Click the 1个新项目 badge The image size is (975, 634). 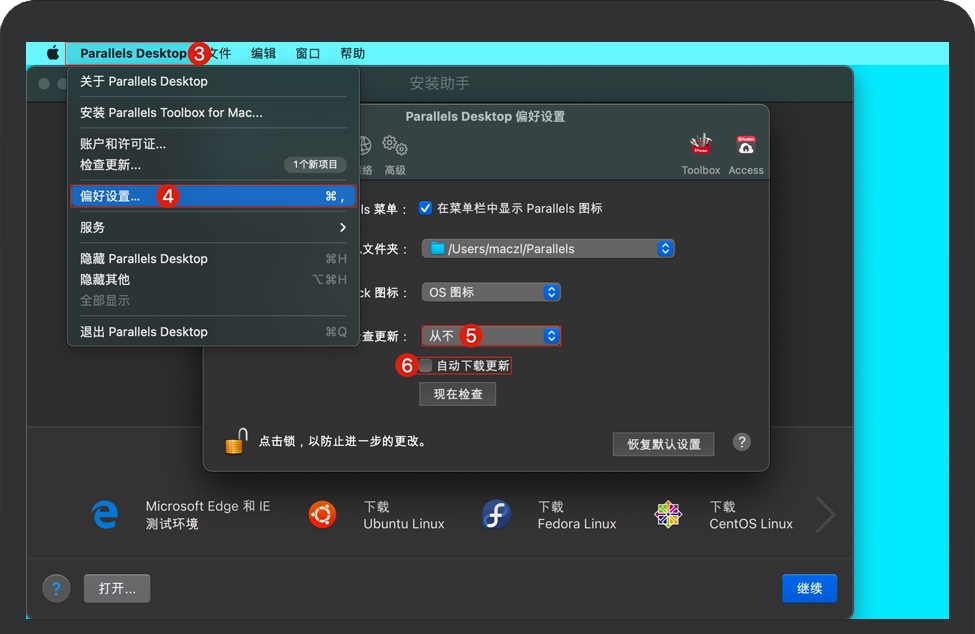pyautogui.click(x=315, y=164)
